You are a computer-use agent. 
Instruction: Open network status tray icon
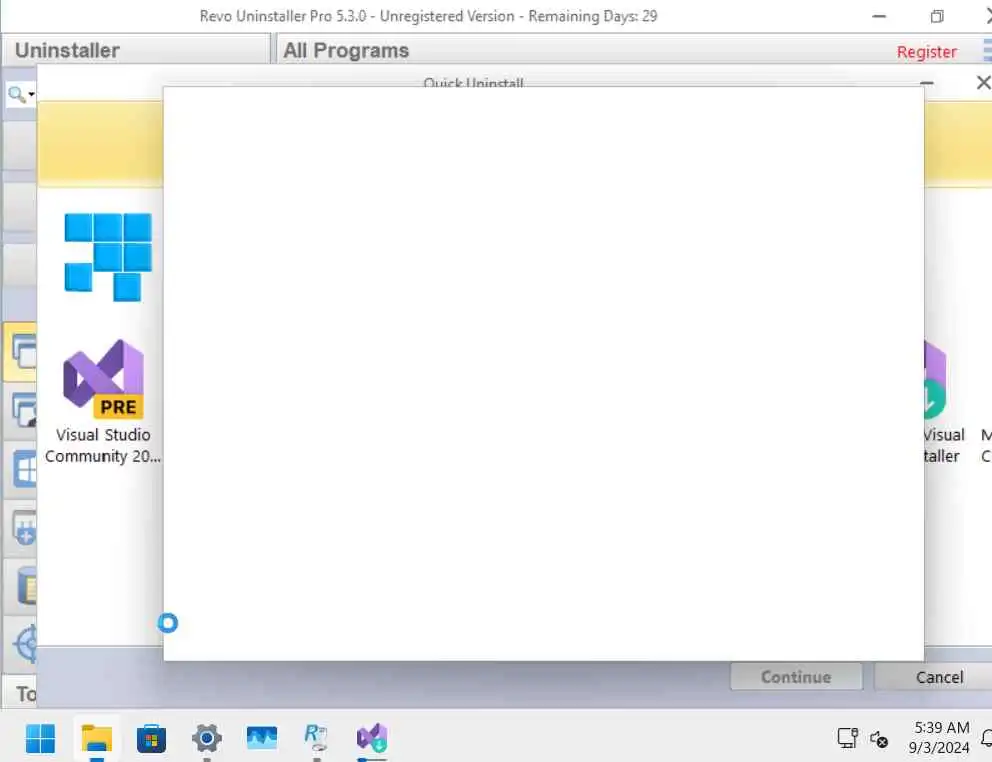pyautogui.click(x=847, y=738)
